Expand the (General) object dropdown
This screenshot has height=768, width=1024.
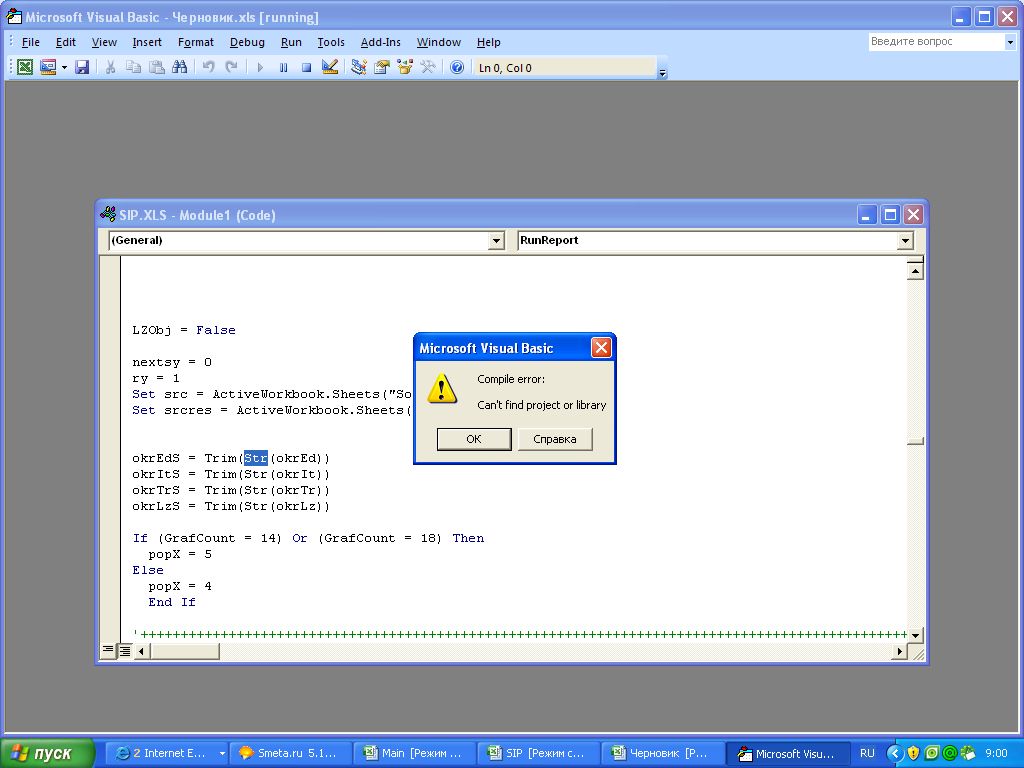coord(496,240)
